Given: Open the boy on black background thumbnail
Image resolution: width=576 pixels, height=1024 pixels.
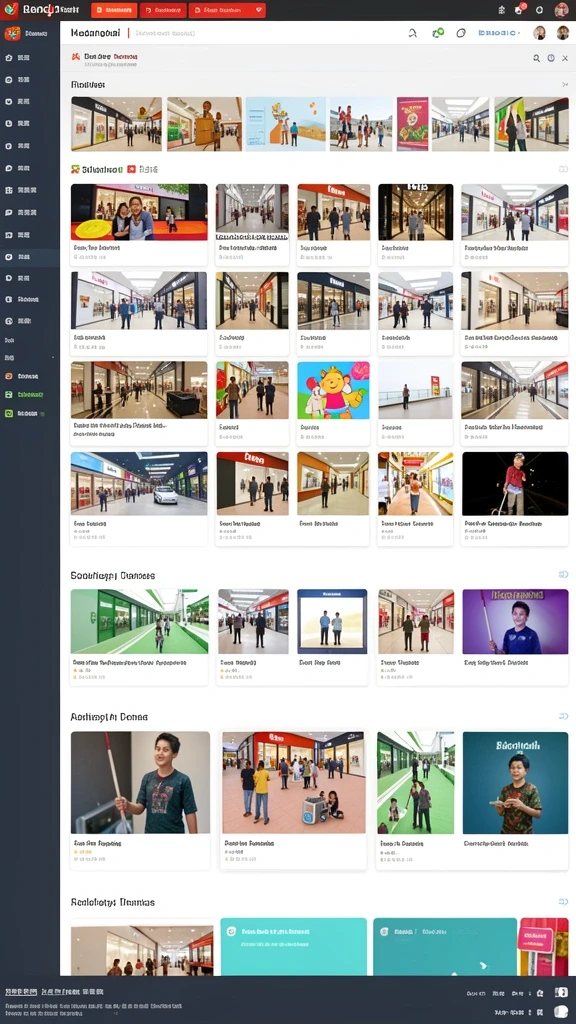Looking at the screenshot, I should [515, 484].
